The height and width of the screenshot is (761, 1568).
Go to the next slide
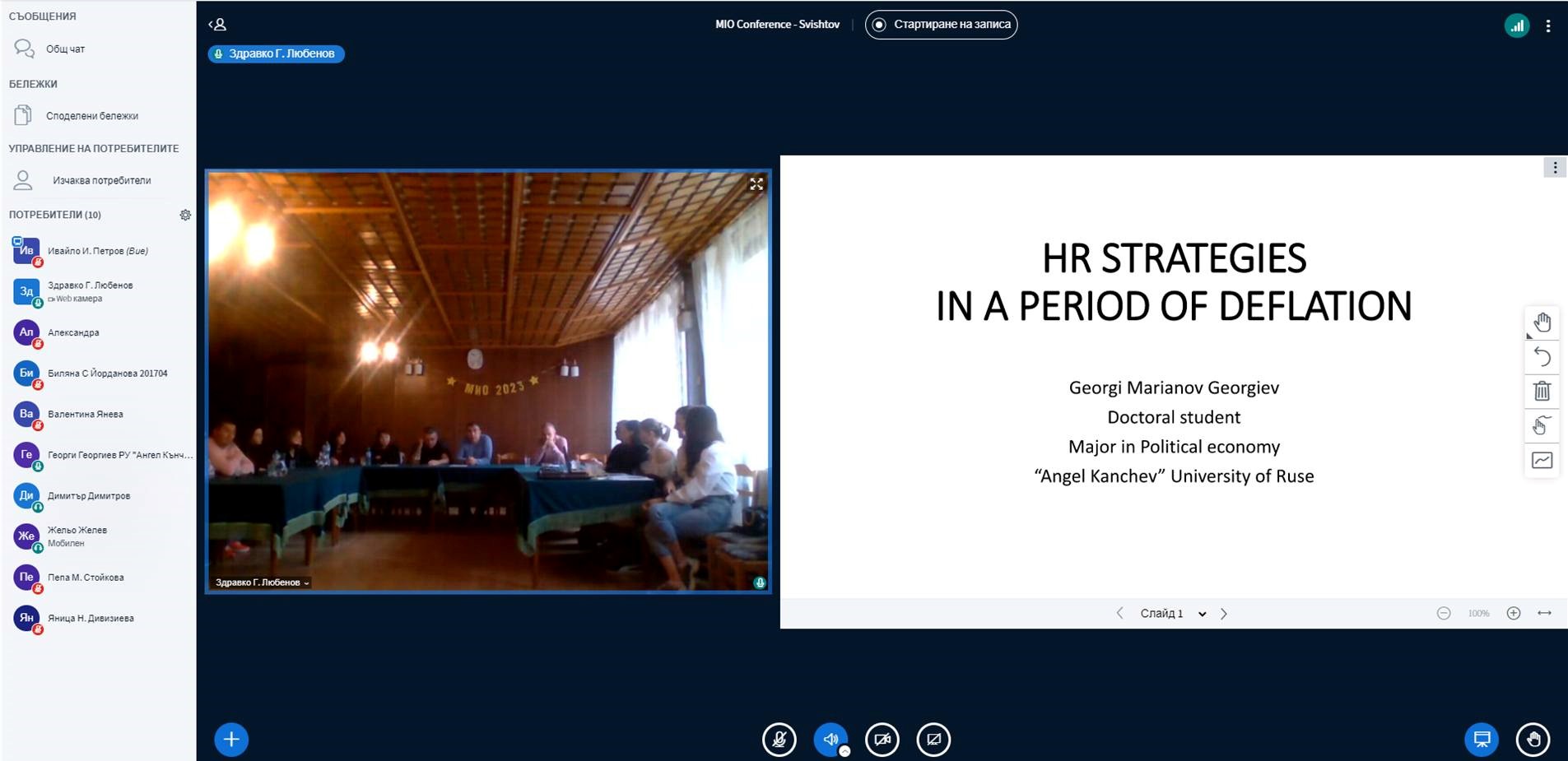(x=1224, y=614)
